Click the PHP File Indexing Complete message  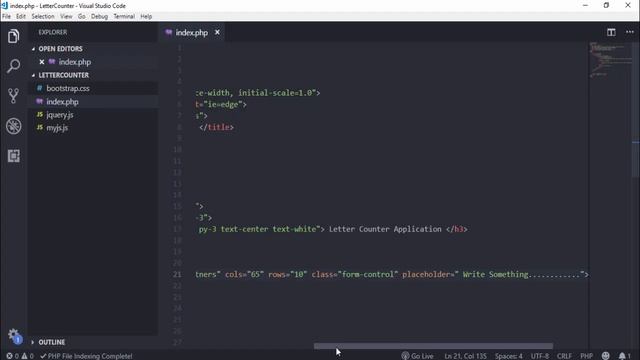point(86,356)
